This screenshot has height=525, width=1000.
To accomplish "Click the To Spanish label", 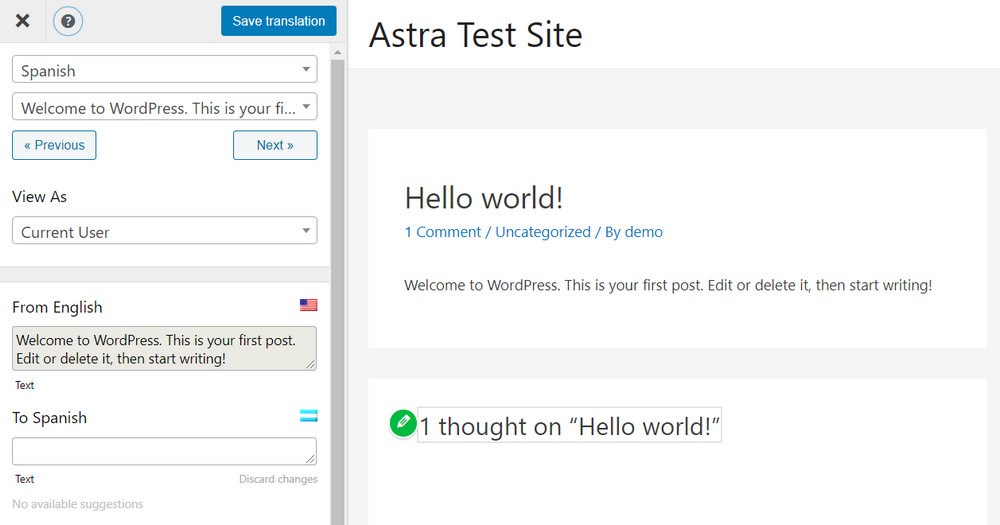I will tap(50, 418).
